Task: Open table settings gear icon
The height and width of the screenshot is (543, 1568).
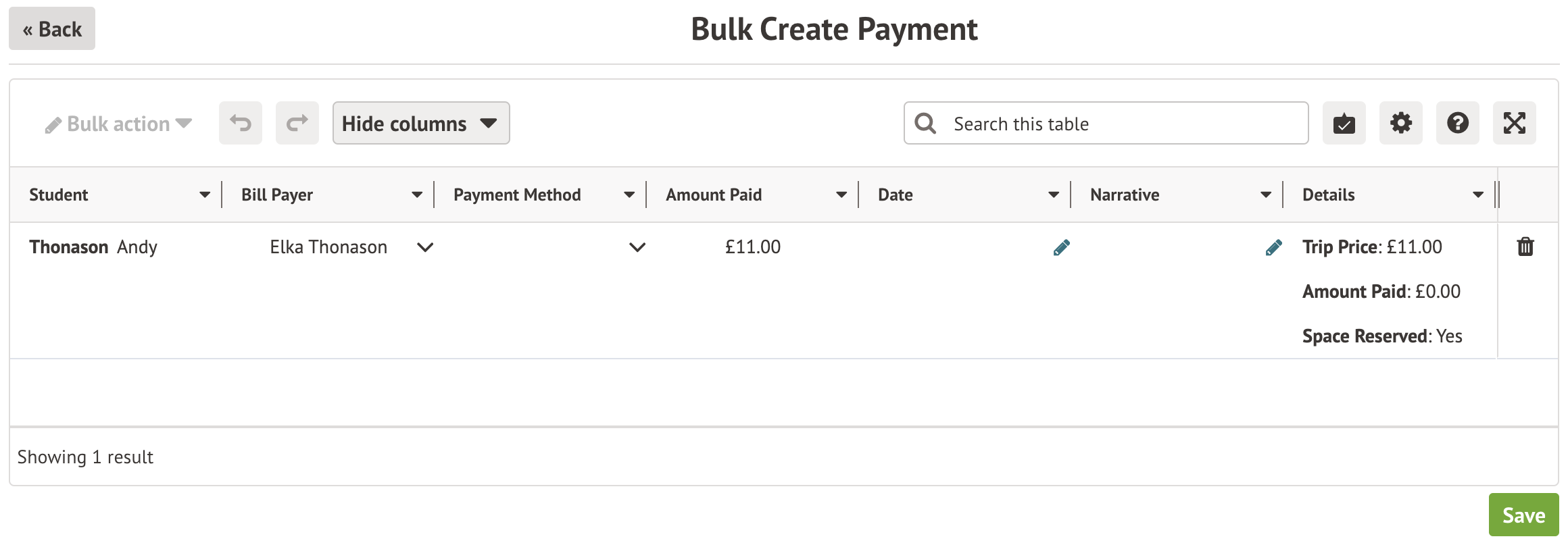Action: click(1400, 123)
